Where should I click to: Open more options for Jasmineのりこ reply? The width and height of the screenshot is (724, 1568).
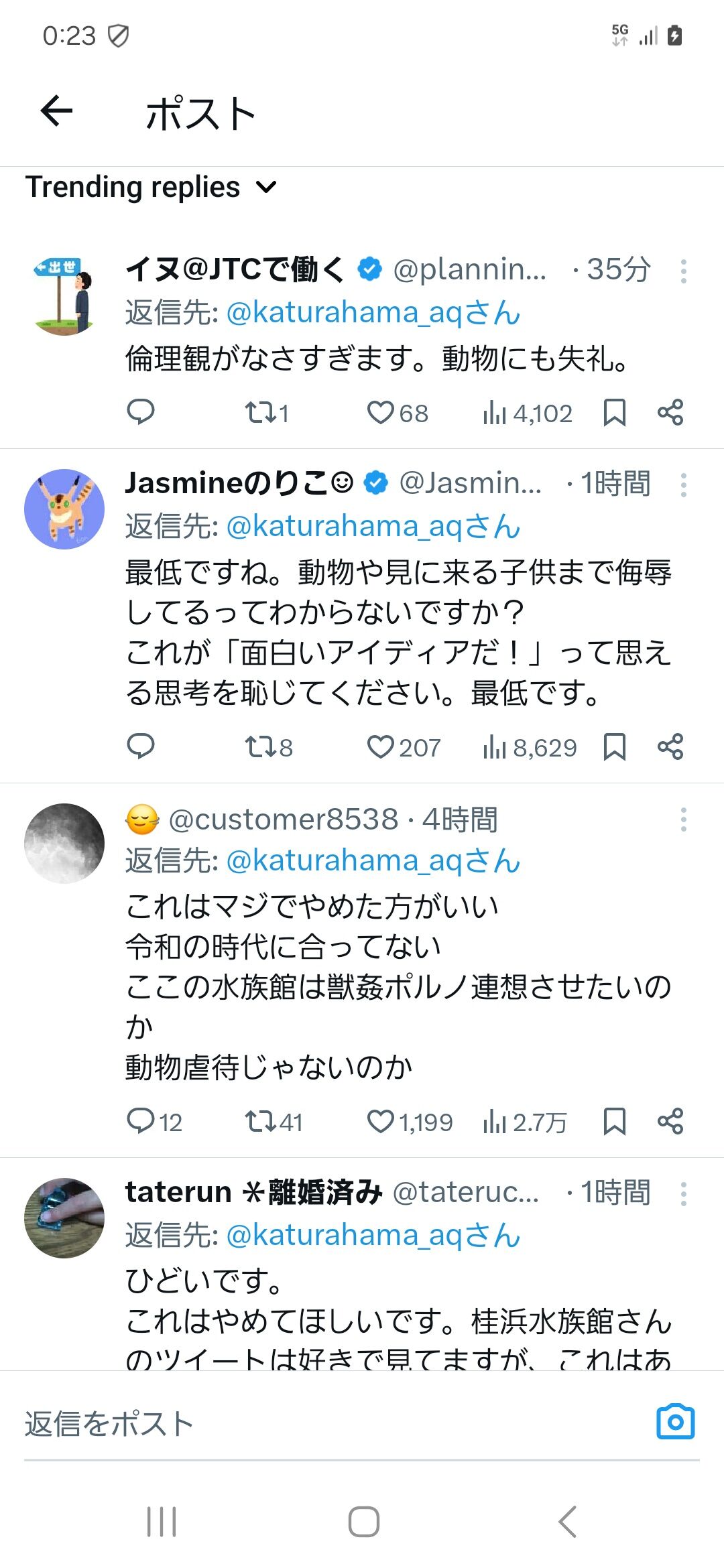coord(683,484)
